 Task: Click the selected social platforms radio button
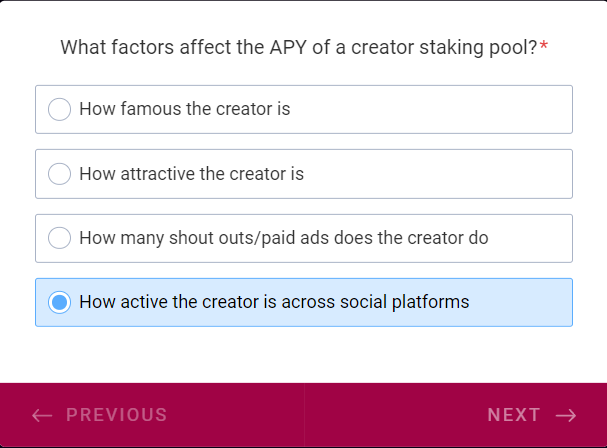pos(60,302)
